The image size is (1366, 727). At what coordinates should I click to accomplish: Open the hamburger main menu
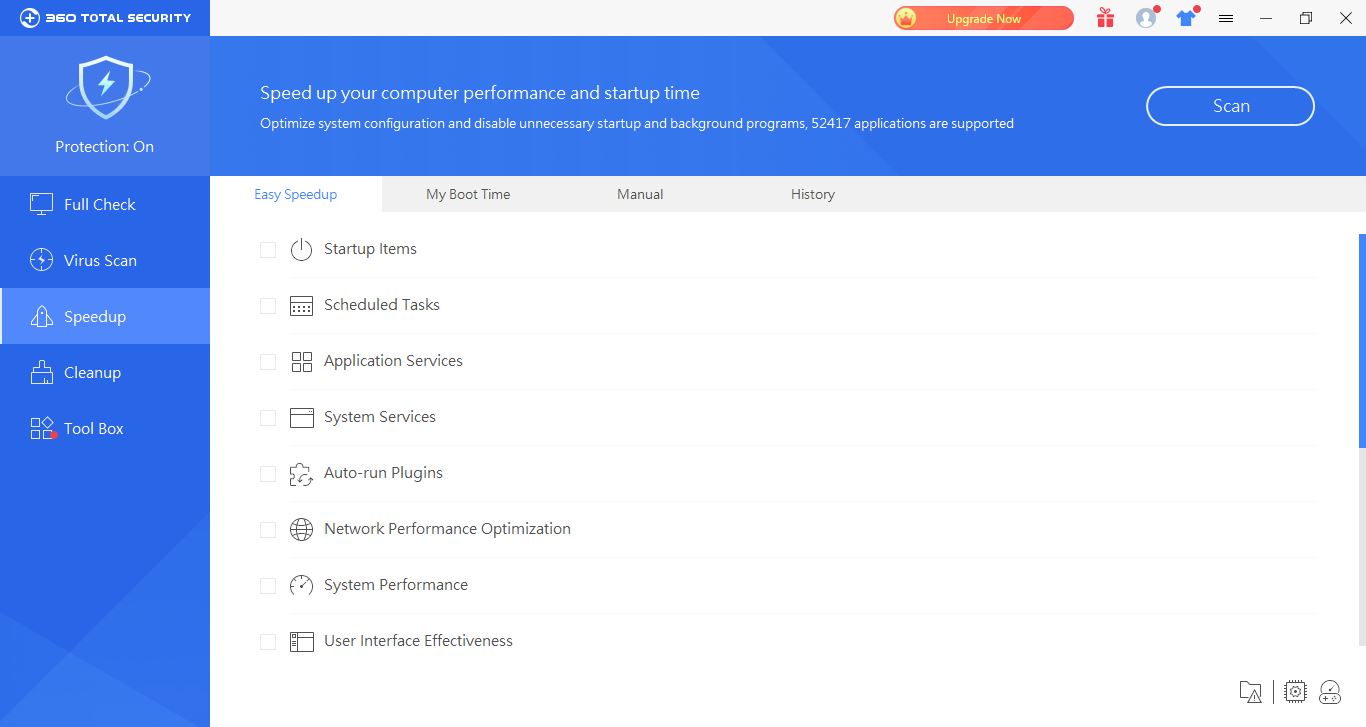coord(1226,18)
